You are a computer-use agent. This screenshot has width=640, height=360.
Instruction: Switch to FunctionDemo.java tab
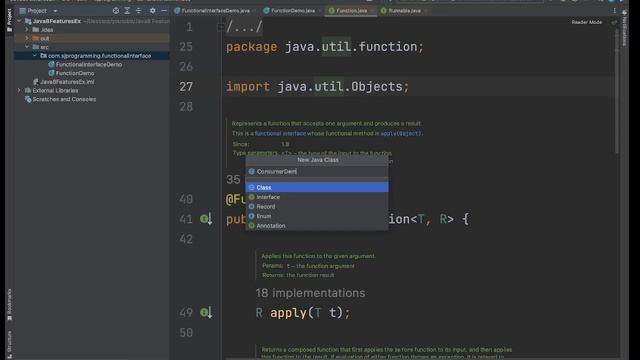pos(293,11)
